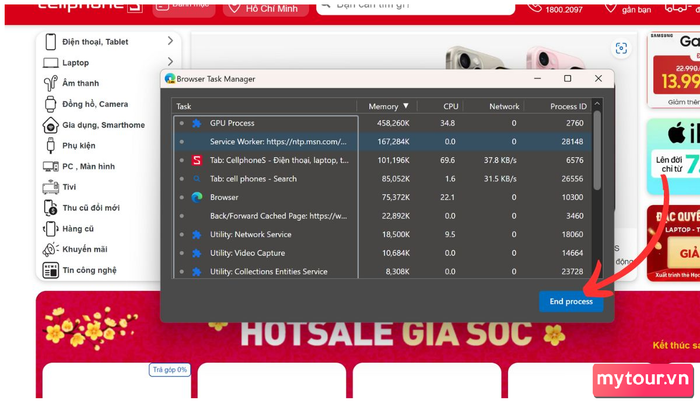Click puzzle icon of Collections Entities Service
The height and width of the screenshot is (405, 700).
tap(196, 271)
